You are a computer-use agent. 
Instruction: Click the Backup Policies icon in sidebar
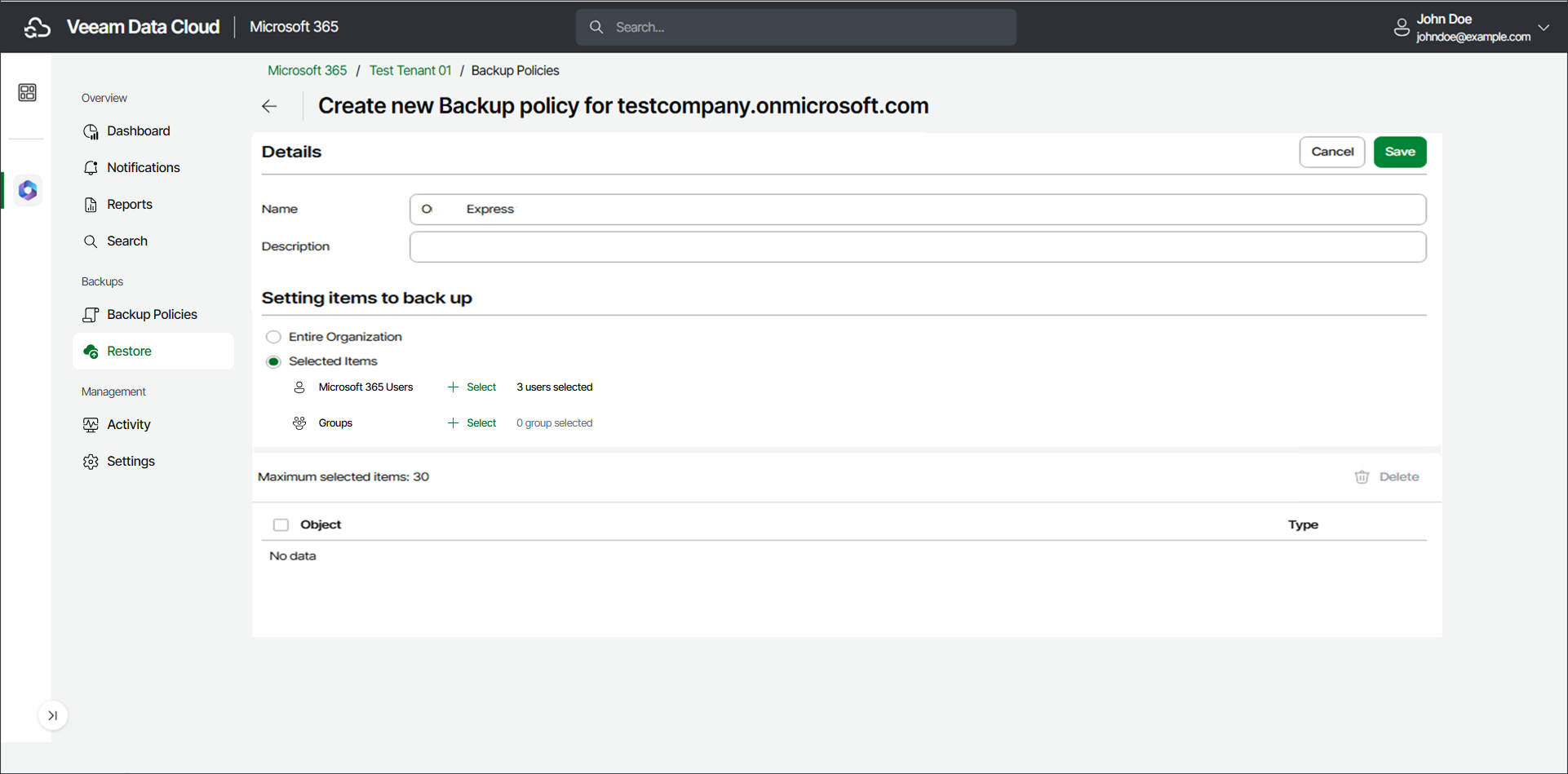(x=91, y=315)
